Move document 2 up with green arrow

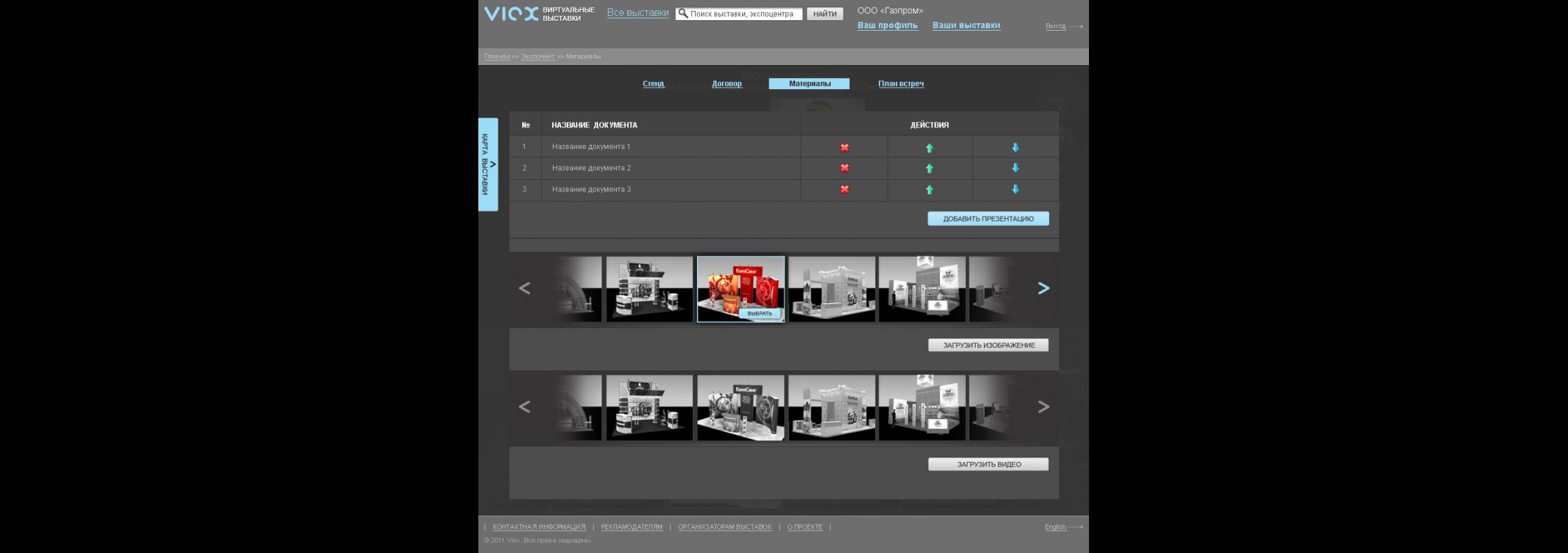pos(929,169)
